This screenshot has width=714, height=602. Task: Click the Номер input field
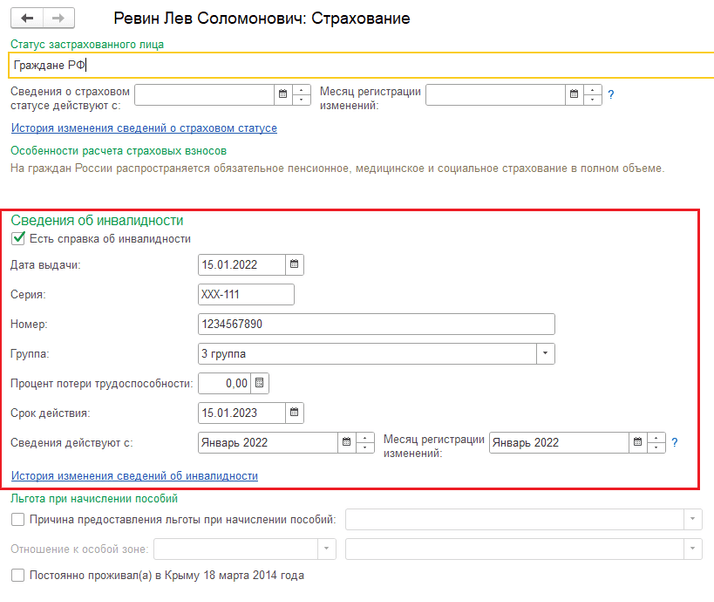376,324
